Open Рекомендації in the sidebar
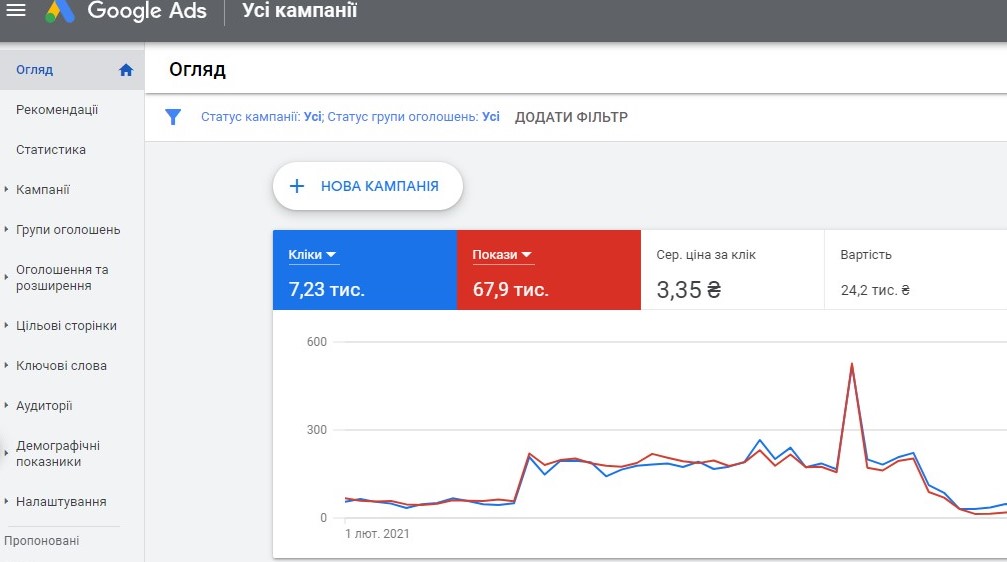 click(x=57, y=110)
